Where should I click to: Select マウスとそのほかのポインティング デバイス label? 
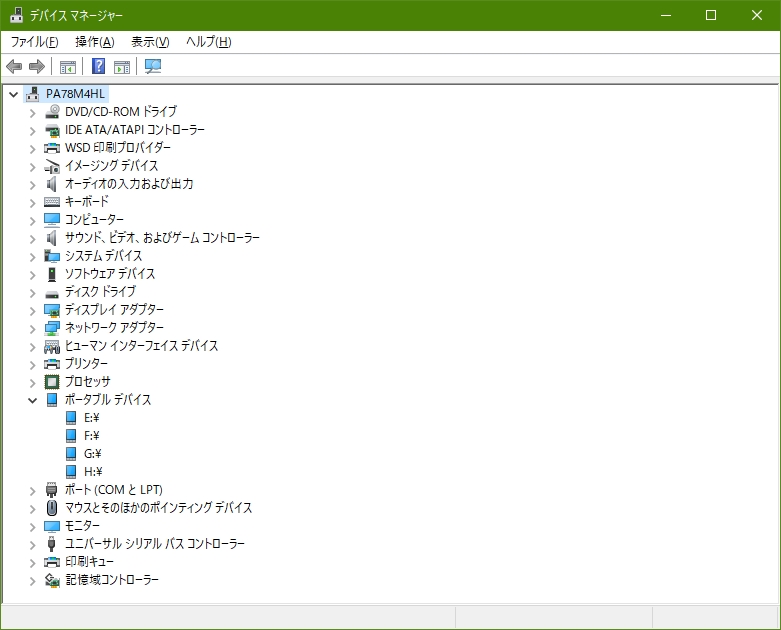158,507
